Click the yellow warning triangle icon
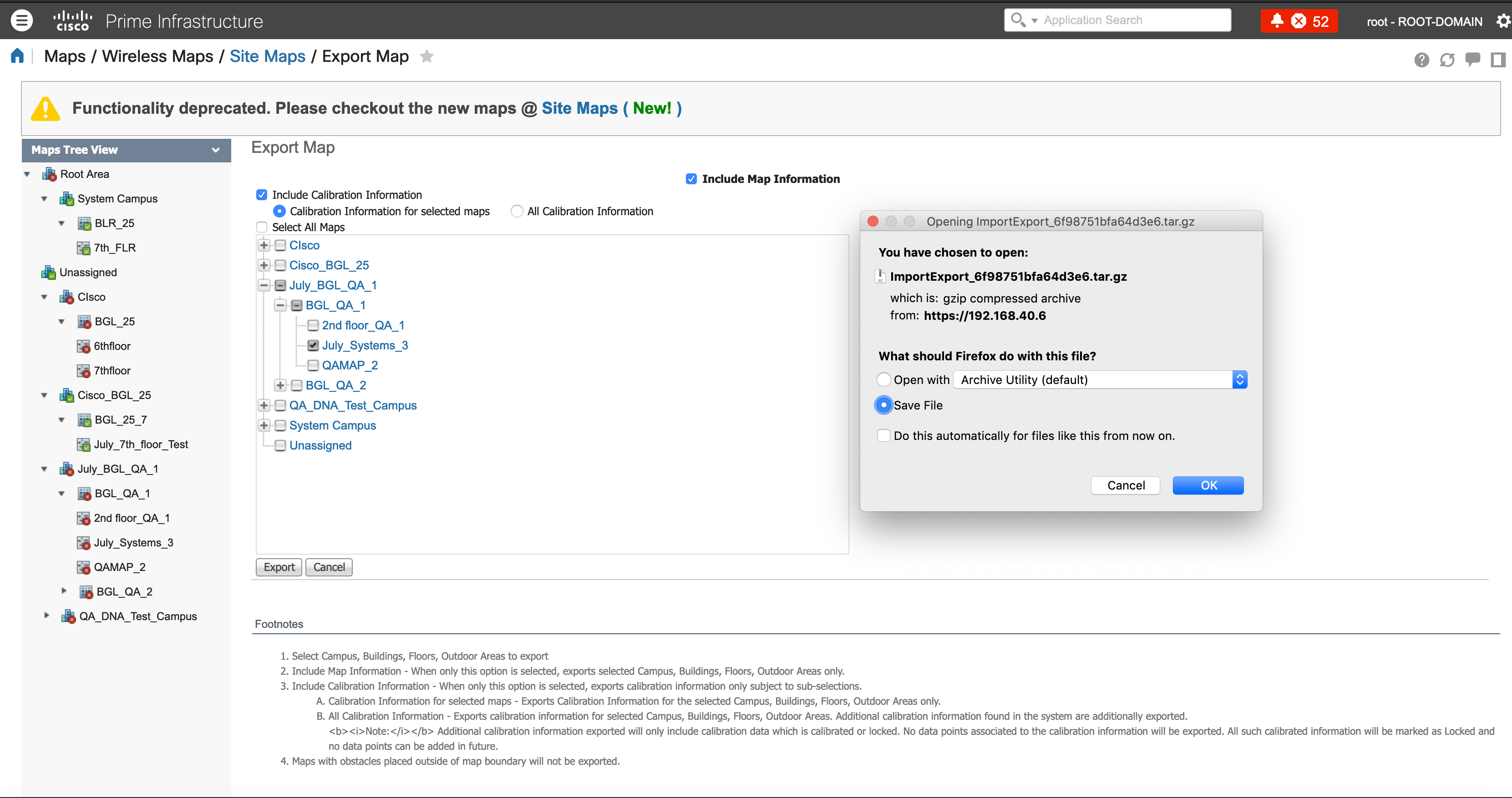Image resolution: width=1512 pixels, height=798 pixels. point(45,109)
